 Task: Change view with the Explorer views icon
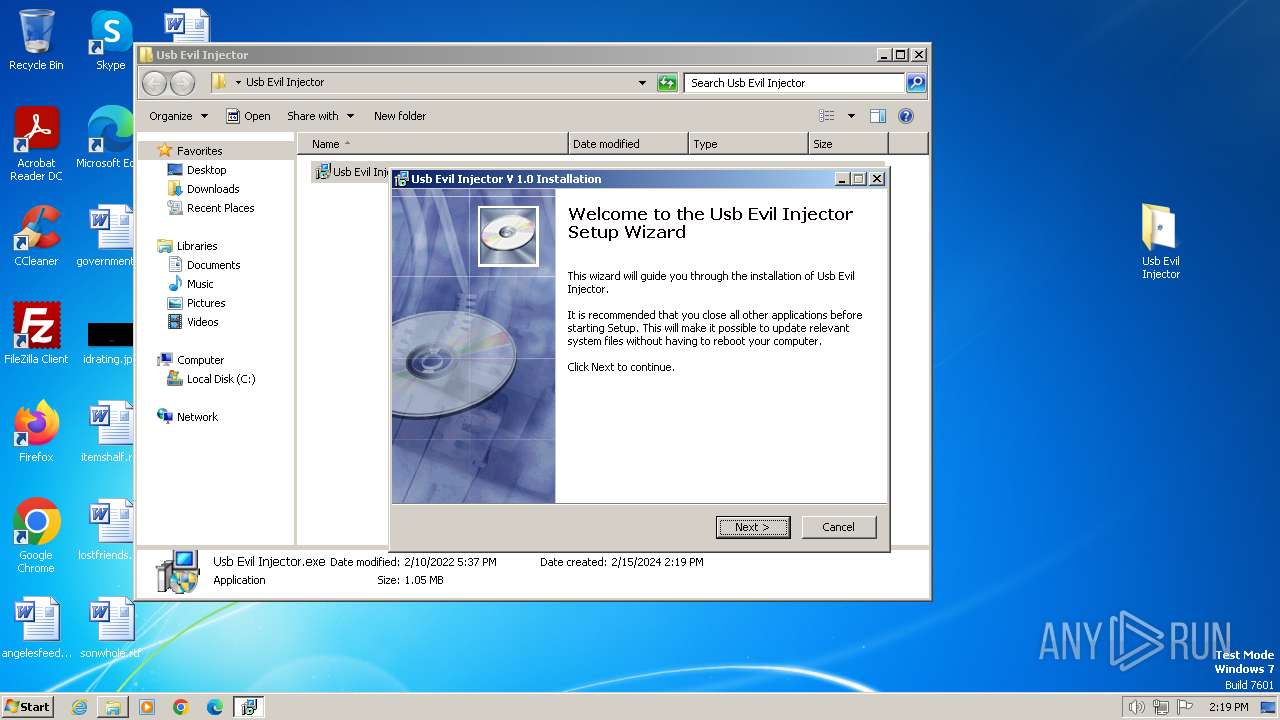826,116
